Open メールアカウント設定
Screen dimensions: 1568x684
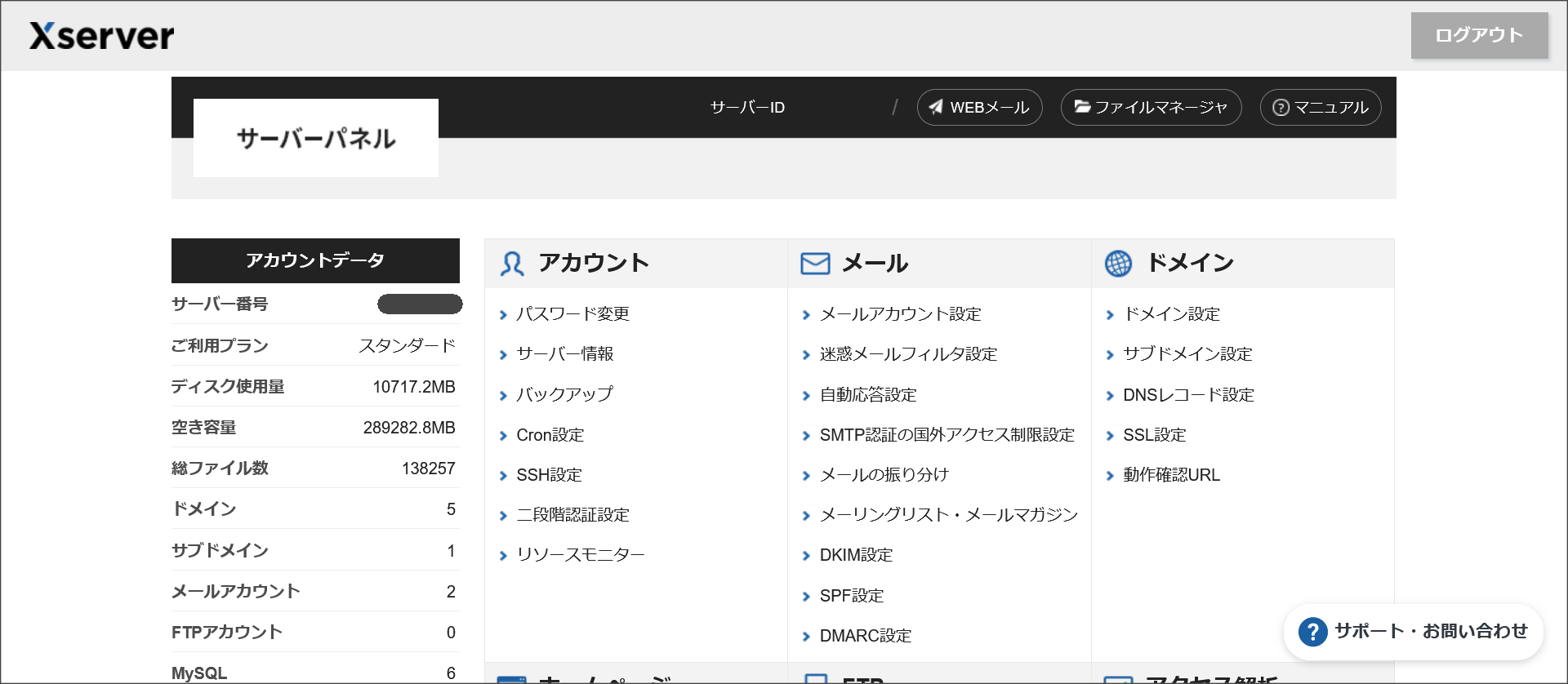pos(900,314)
